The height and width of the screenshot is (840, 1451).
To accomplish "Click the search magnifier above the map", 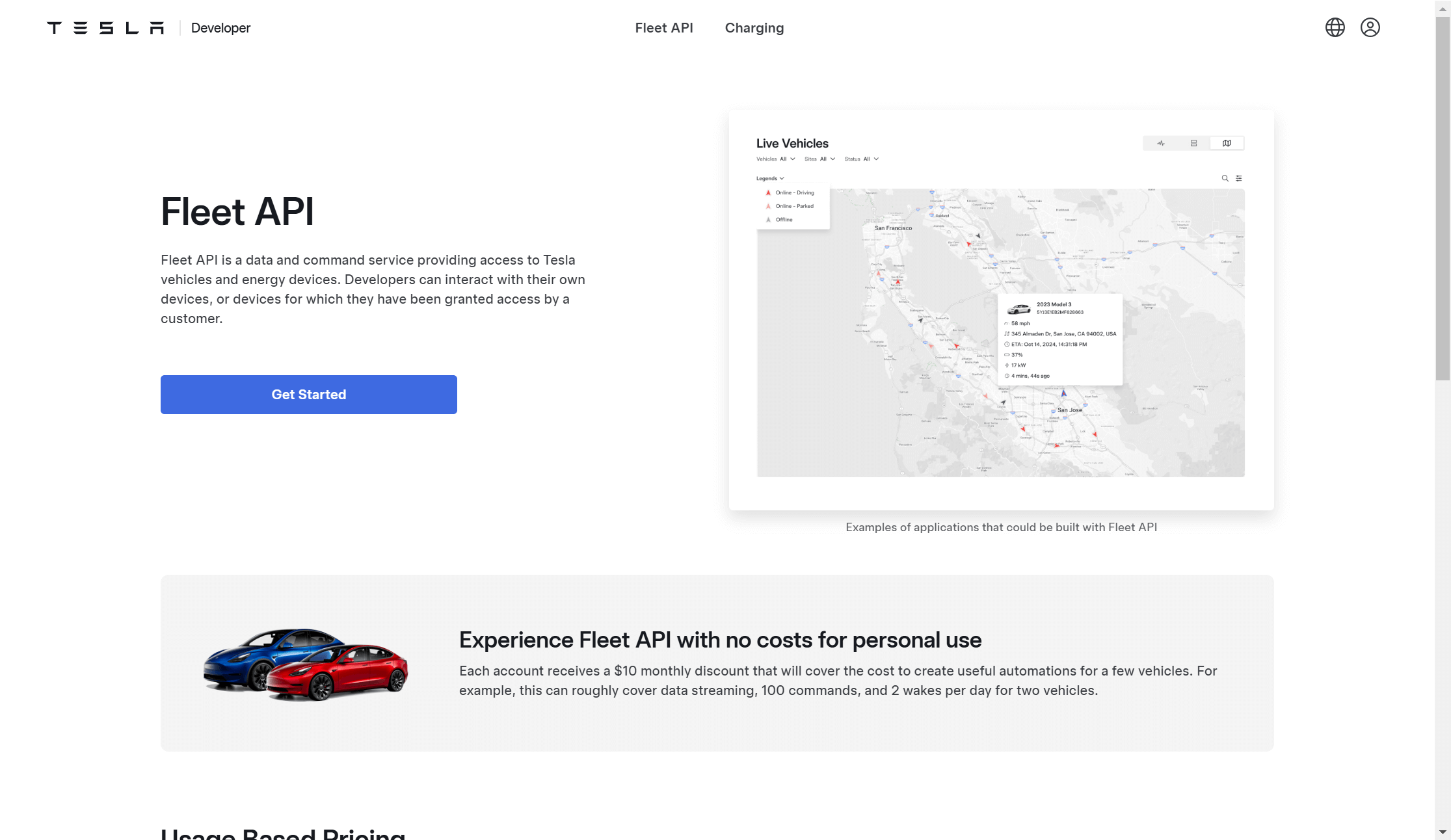I will click(x=1225, y=178).
